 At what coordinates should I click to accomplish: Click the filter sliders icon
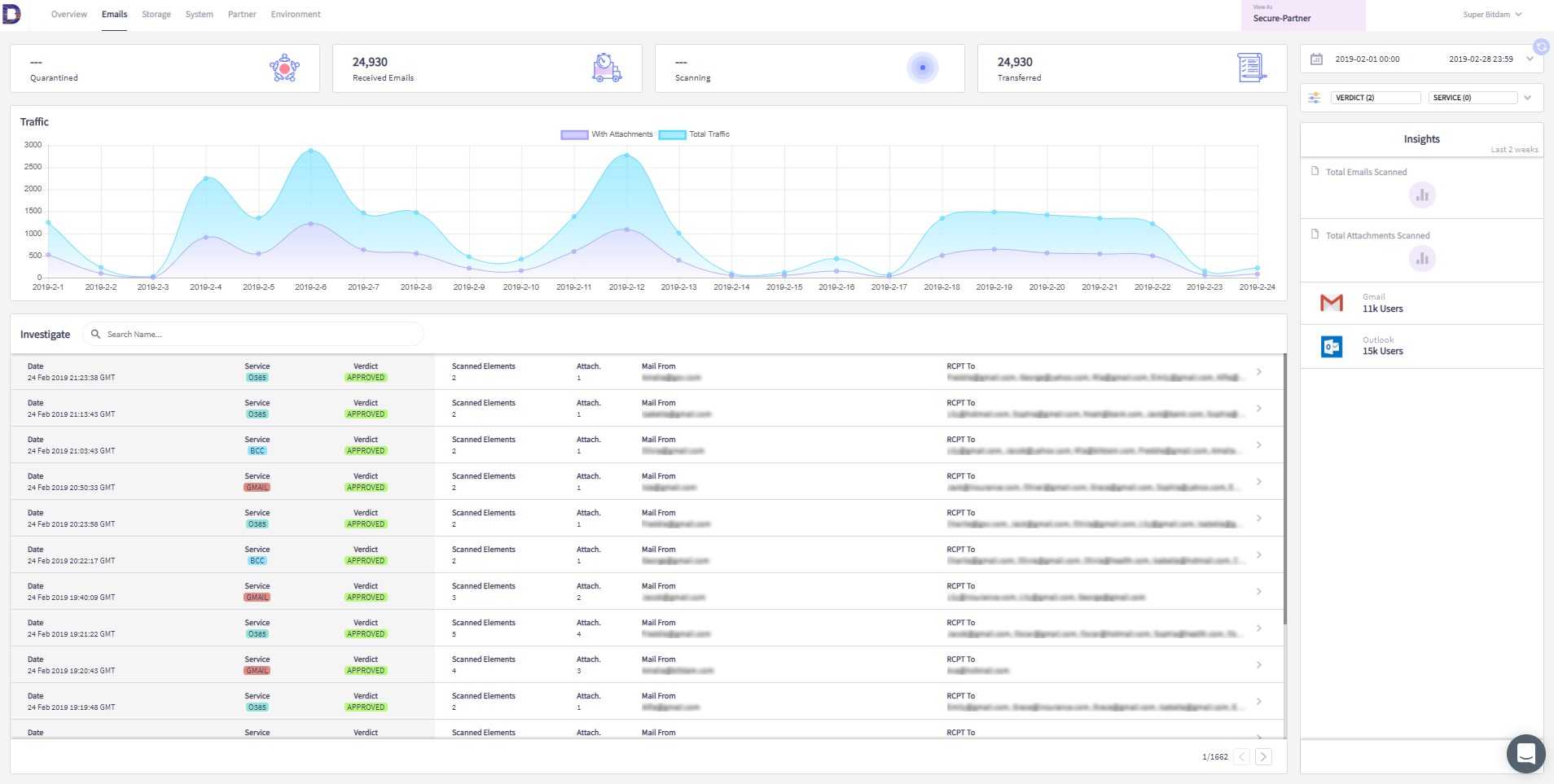(1315, 98)
